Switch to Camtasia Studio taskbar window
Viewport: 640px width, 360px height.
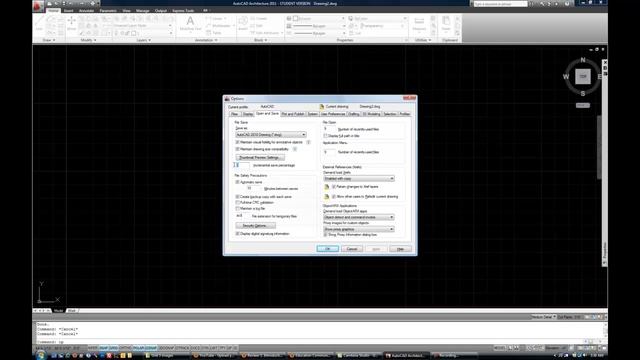point(358,356)
